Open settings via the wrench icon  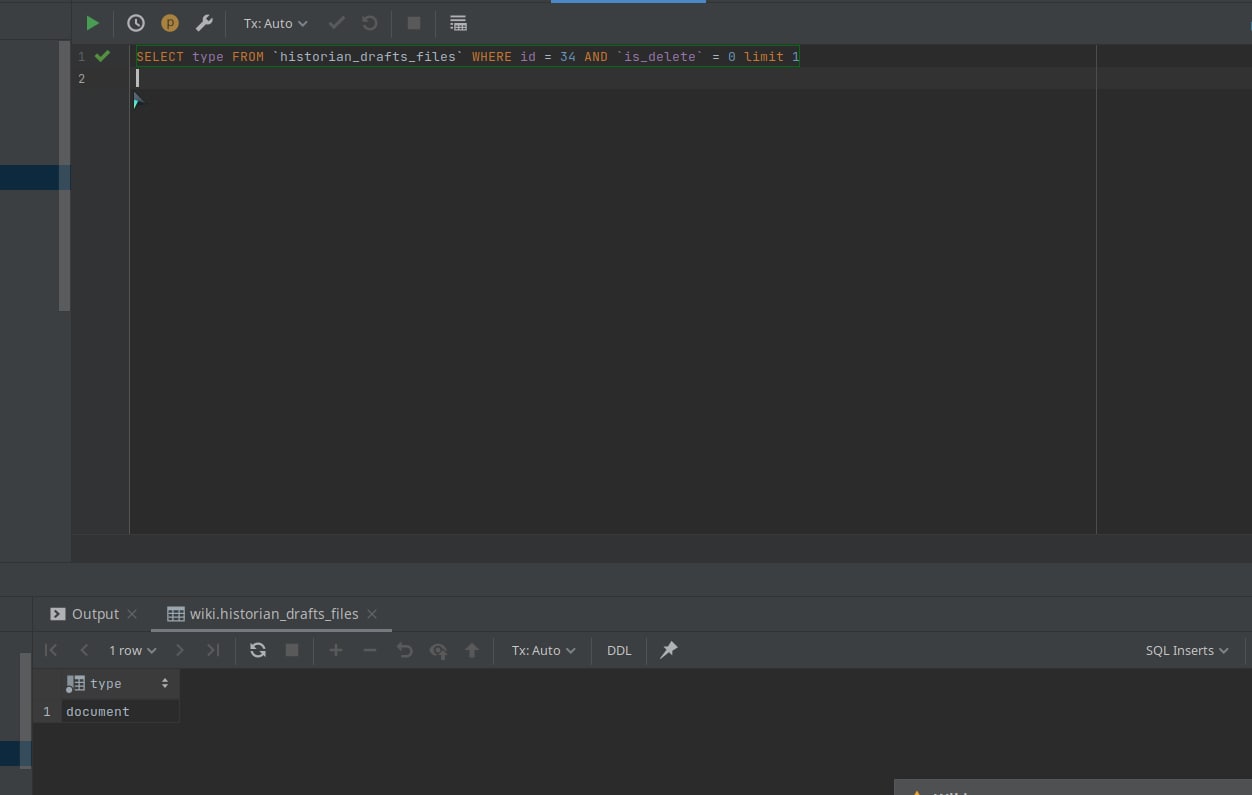(204, 23)
